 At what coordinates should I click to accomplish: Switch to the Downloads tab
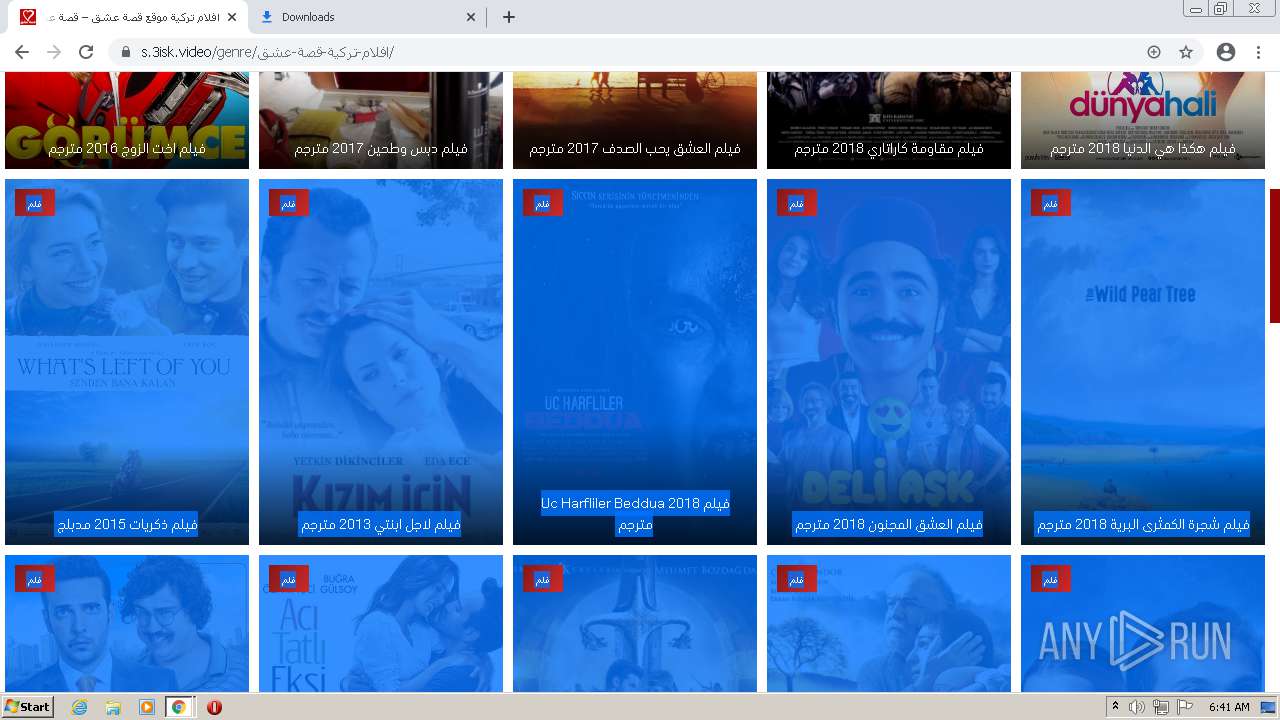367,17
